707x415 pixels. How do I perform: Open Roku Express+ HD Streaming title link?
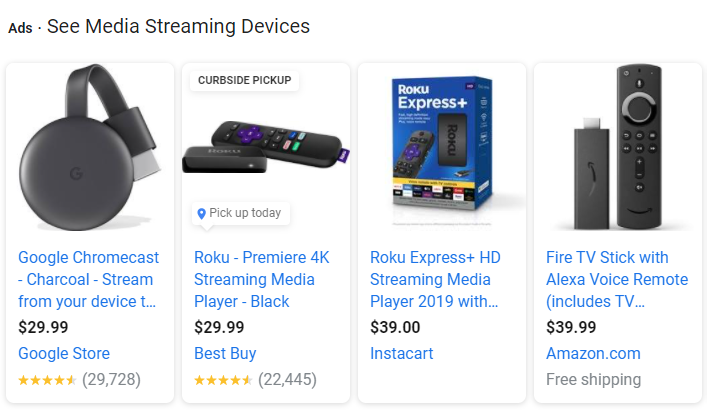[x=435, y=279]
